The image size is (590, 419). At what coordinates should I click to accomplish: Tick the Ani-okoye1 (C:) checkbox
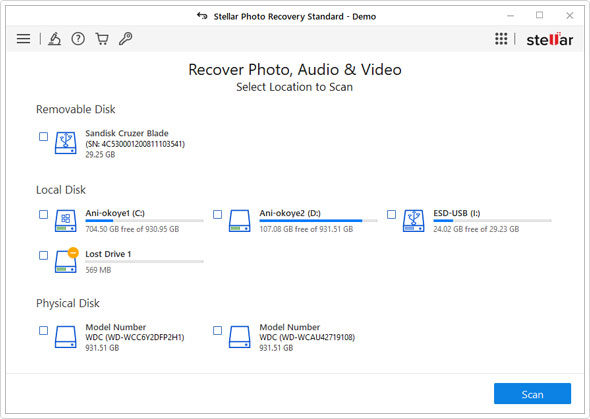coord(44,214)
